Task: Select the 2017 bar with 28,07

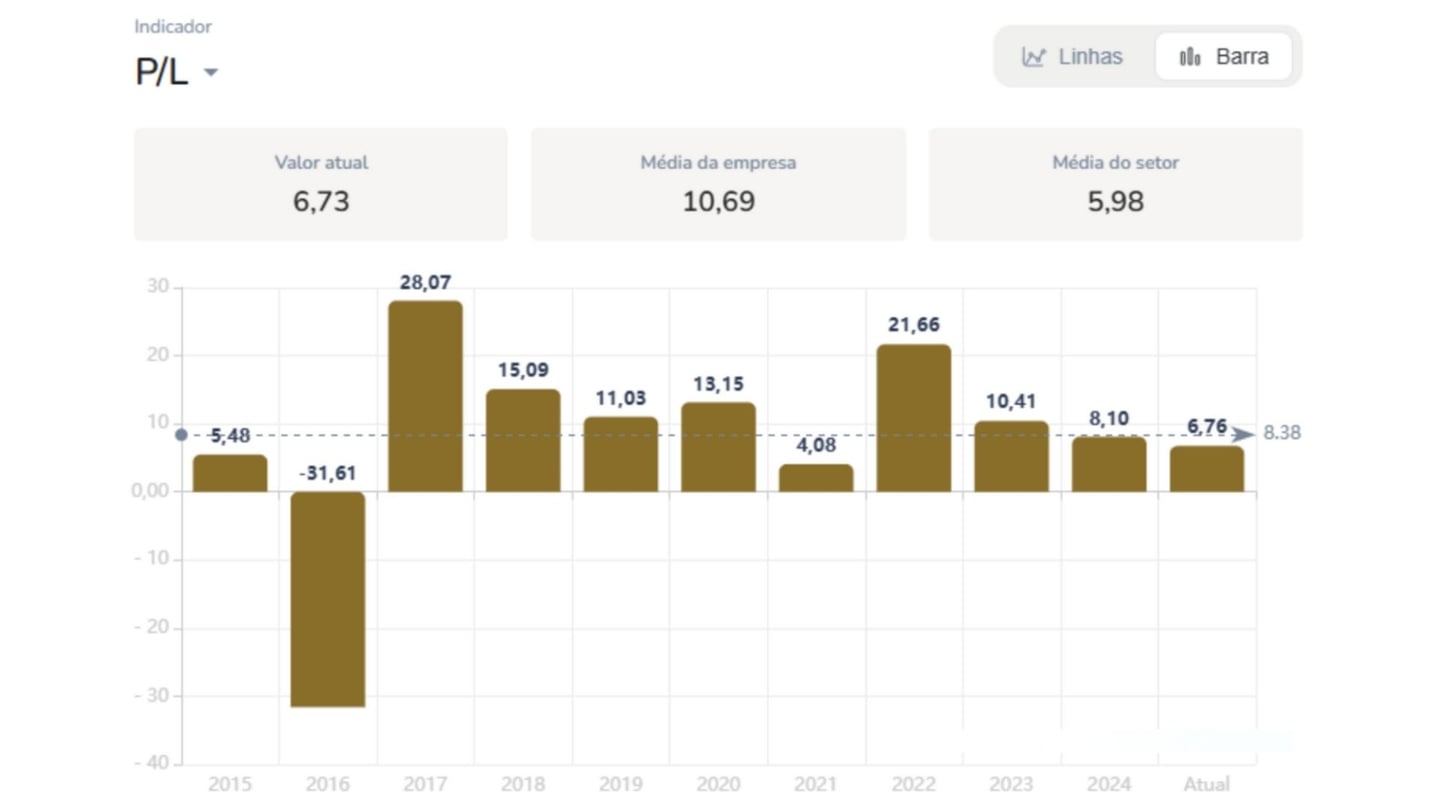Action: tap(425, 396)
